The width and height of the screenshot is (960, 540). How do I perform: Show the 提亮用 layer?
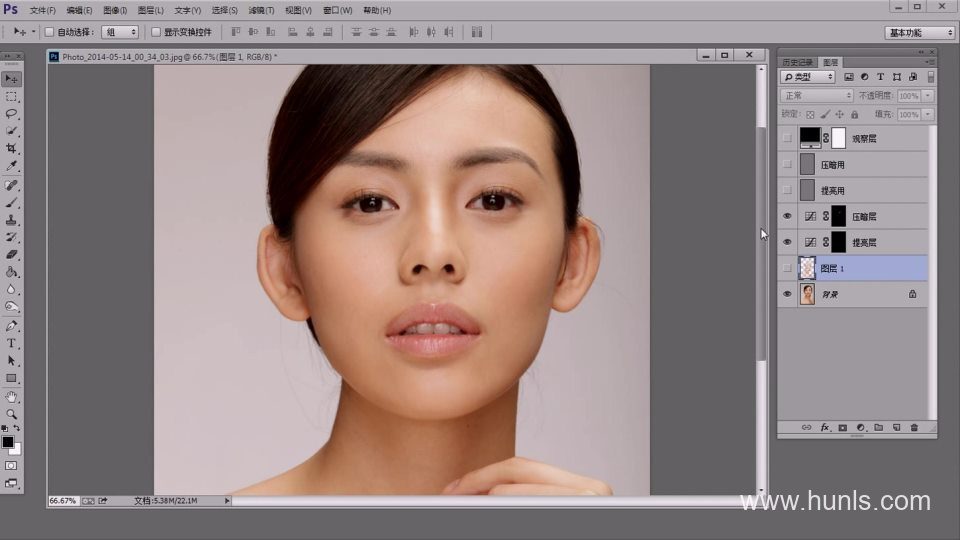[x=787, y=190]
